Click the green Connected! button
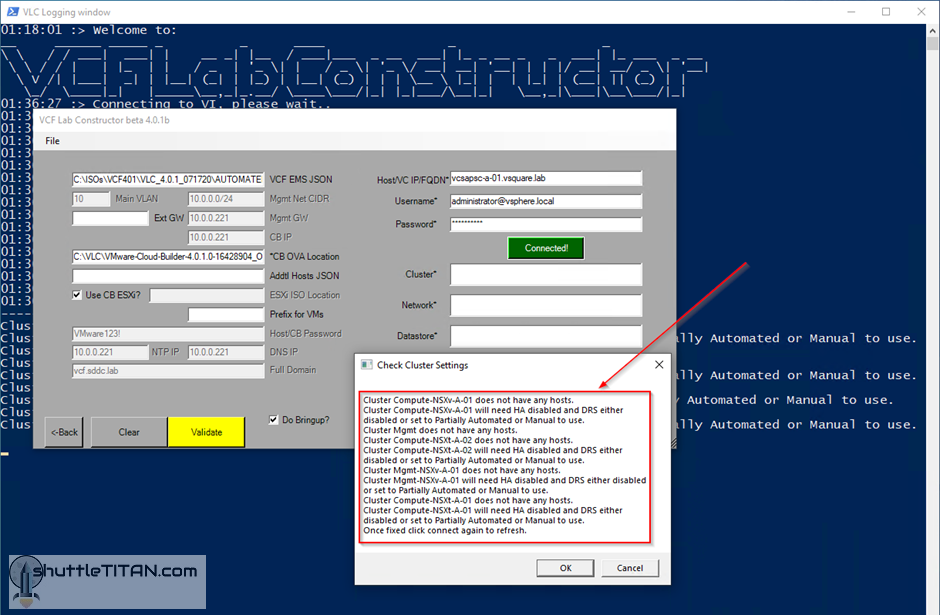The image size is (940, 615). [x=546, y=248]
